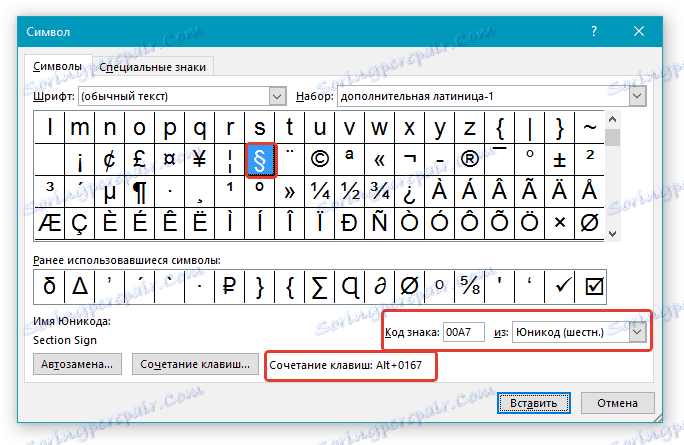Image resolution: width=684 pixels, height=445 pixels.
Task: Click the symbol grid scrollbar thumb
Action: click(x=612, y=137)
